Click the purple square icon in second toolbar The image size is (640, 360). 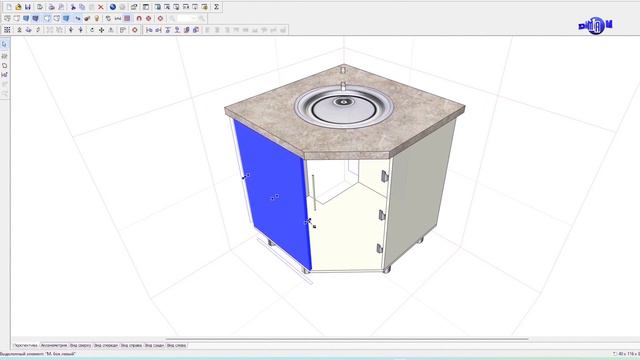[x=127, y=18]
